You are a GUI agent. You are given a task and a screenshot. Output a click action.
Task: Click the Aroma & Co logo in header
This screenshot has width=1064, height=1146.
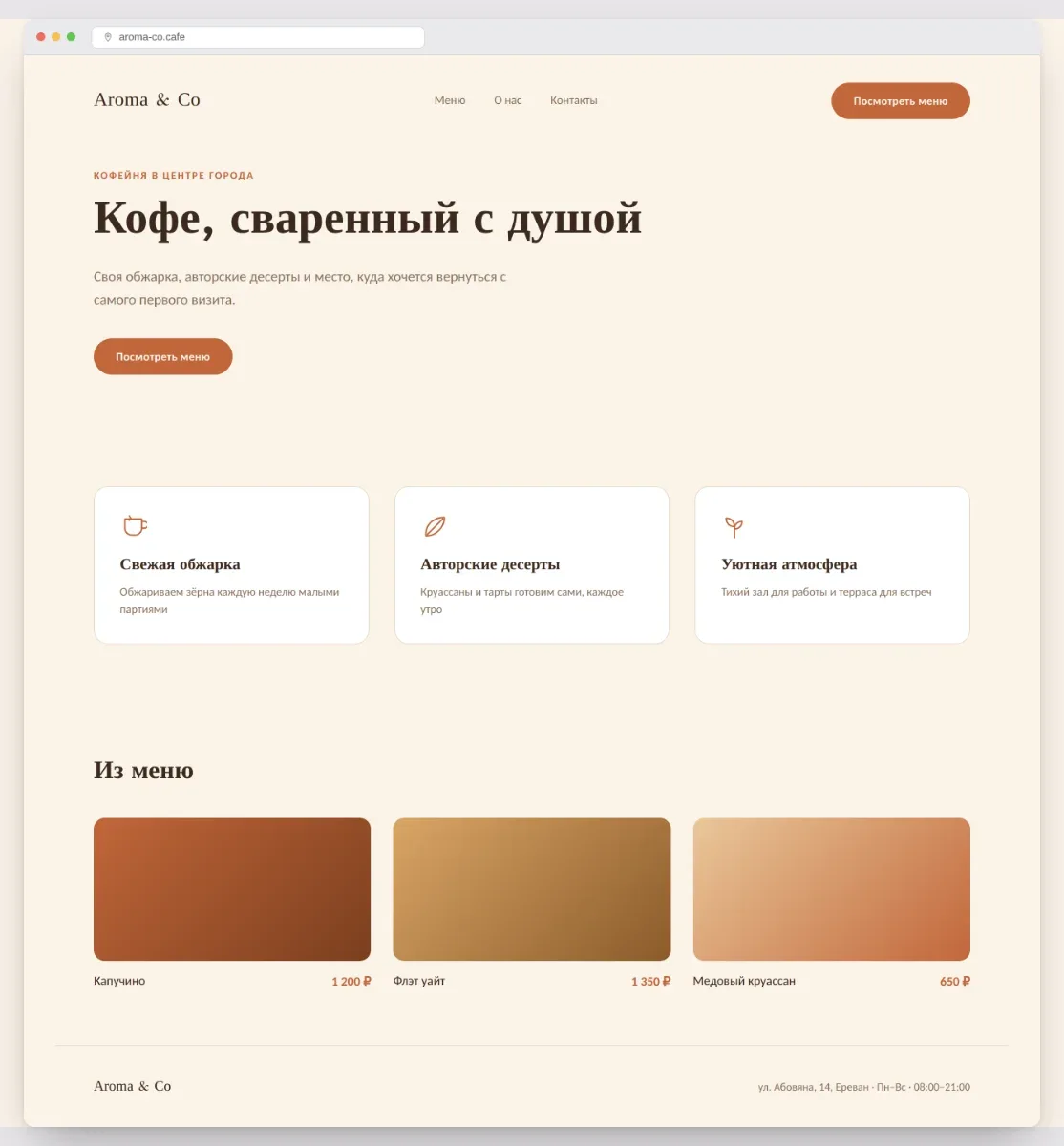click(147, 99)
